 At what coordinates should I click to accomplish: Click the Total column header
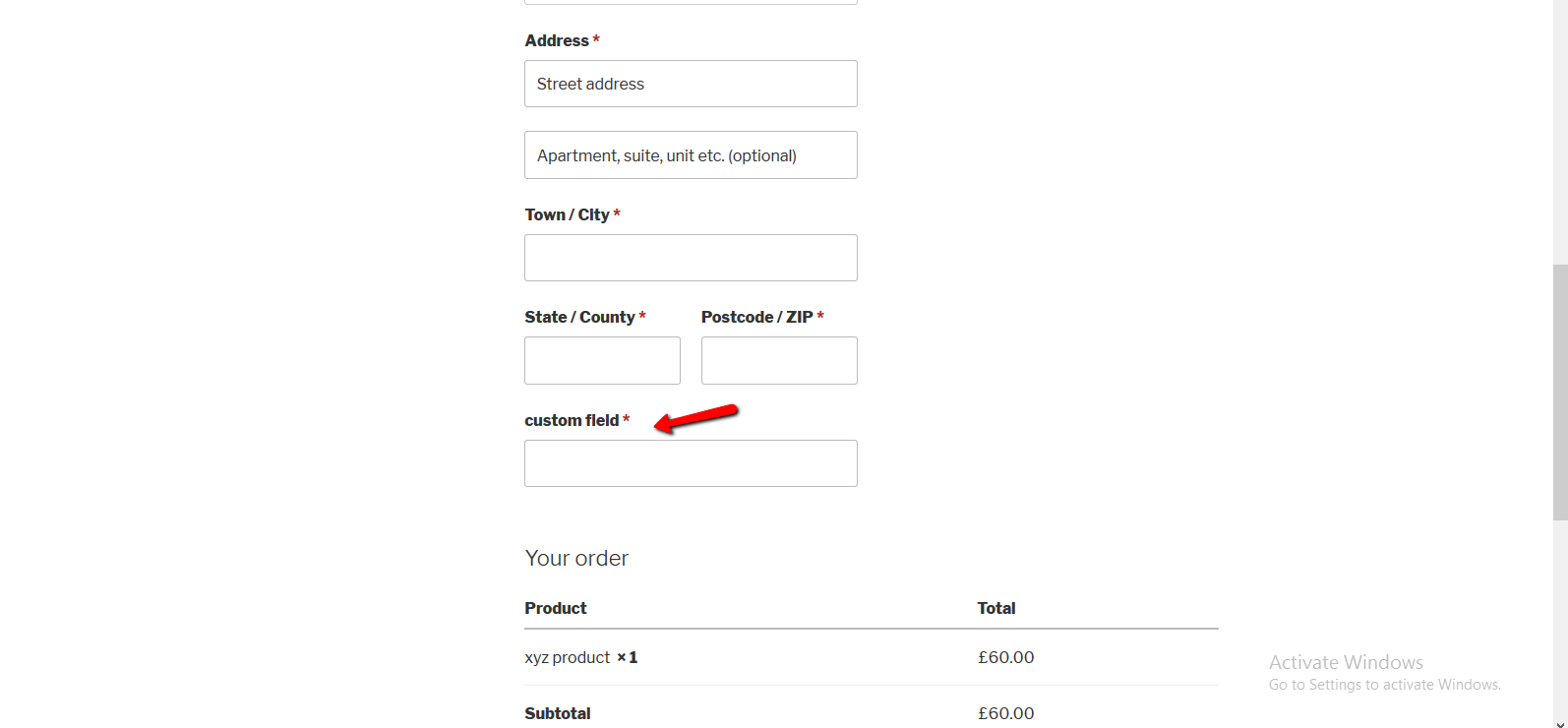click(996, 608)
